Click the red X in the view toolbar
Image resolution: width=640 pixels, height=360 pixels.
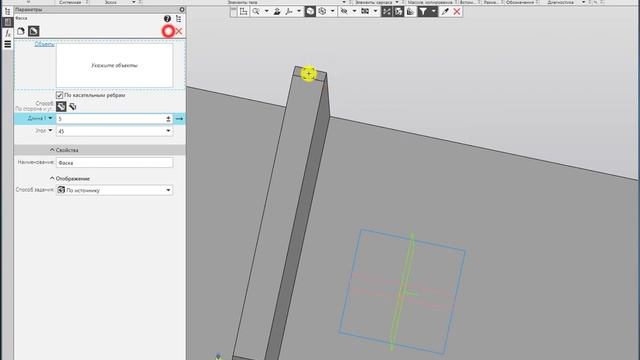[x=457, y=11]
